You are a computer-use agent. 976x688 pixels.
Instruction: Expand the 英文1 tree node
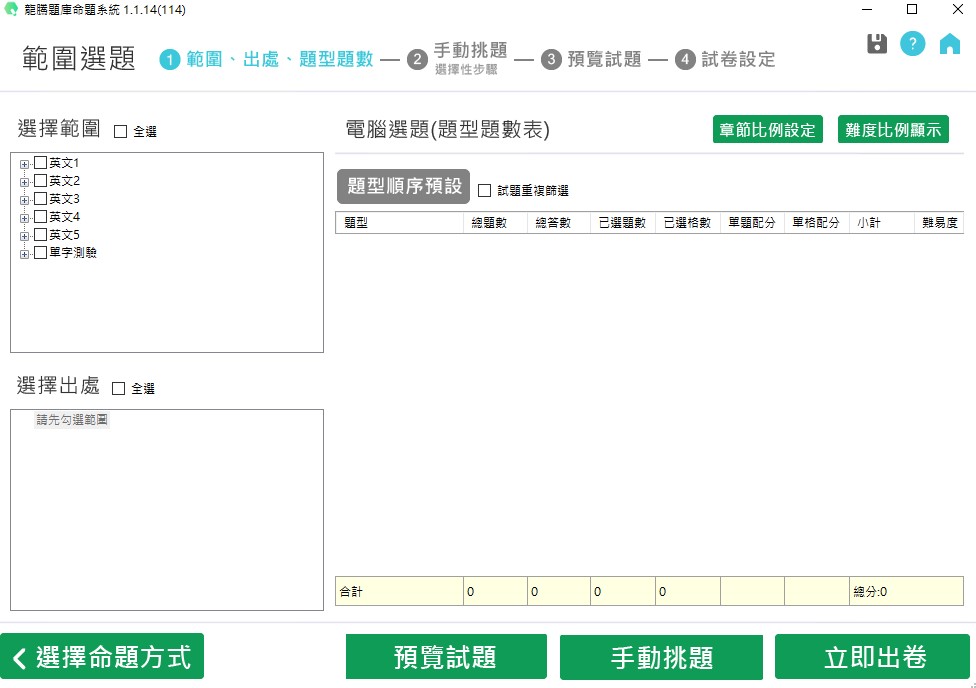tap(25, 164)
